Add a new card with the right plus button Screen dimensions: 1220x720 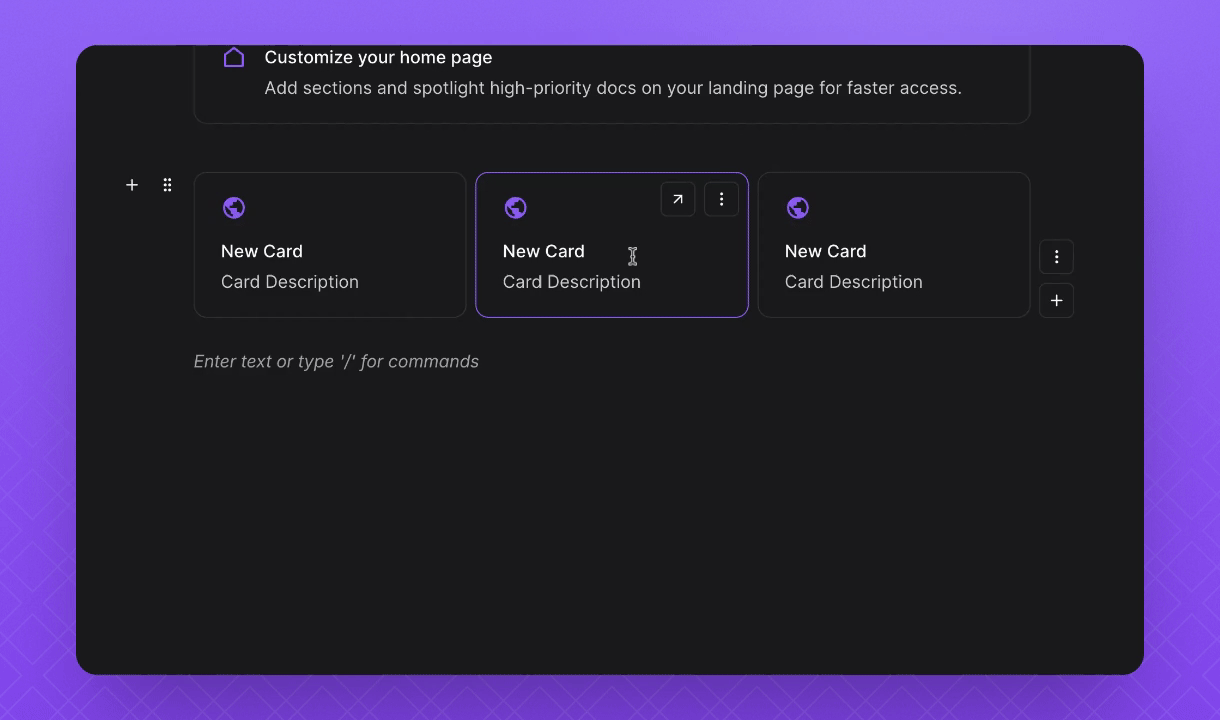click(x=1056, y=301)
